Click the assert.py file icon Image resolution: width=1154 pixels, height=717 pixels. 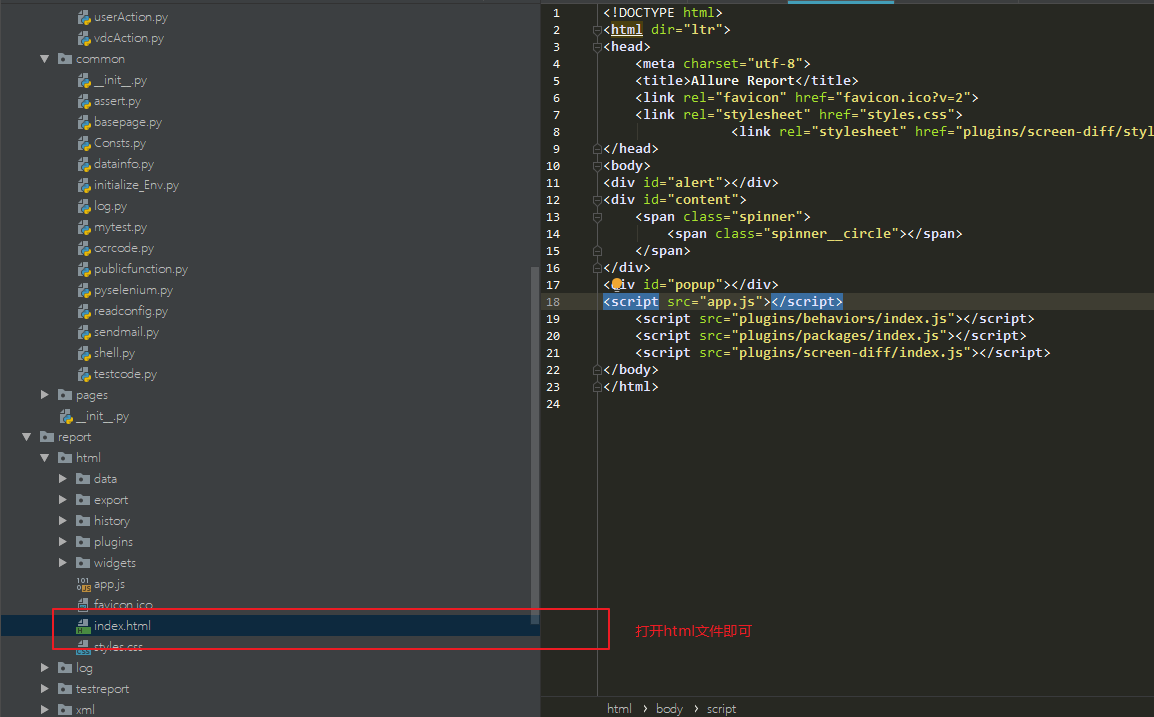(x=84, y=101)
